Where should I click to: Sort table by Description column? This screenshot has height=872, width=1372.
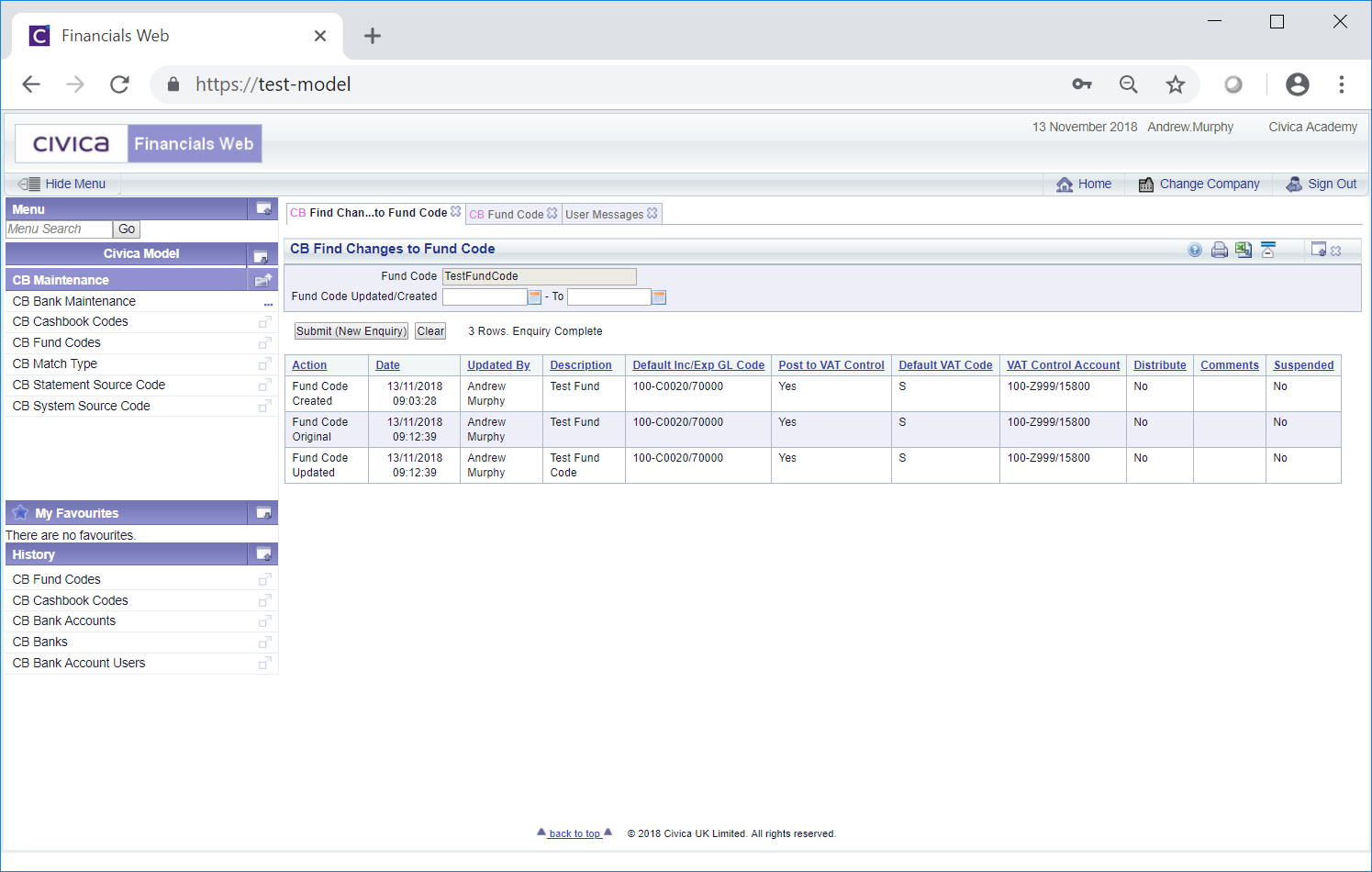(x=581, y=365)
